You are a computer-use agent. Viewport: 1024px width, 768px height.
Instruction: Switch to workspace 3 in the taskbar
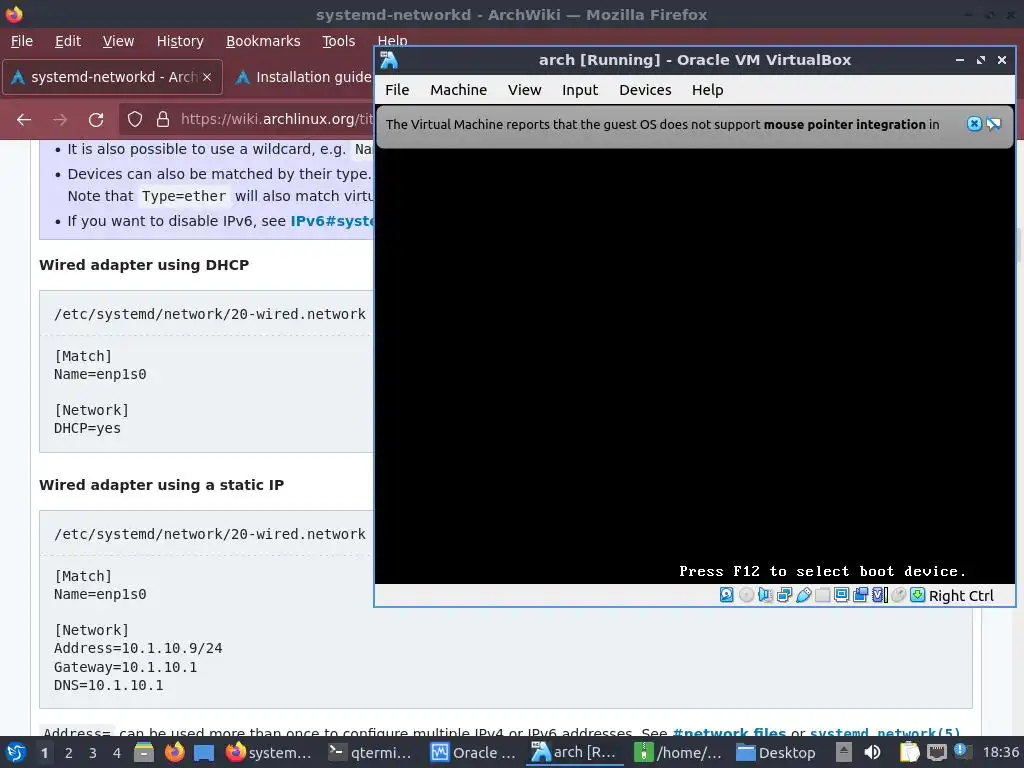93,753
